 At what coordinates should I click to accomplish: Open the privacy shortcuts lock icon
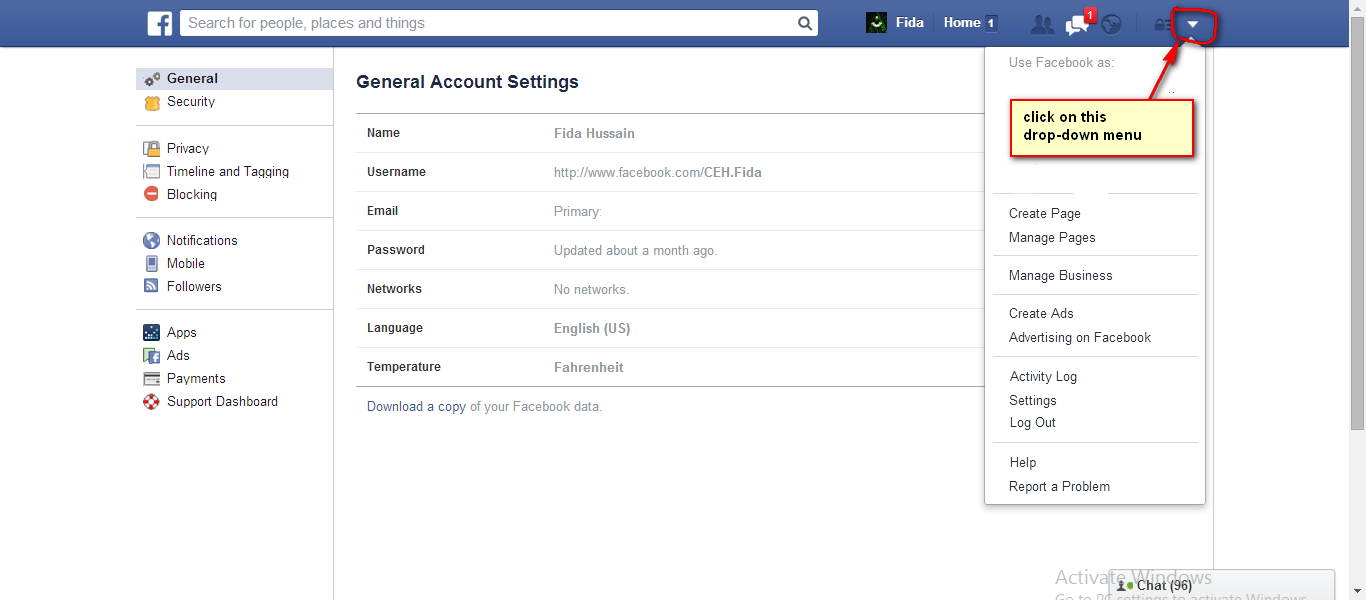(x=1162, y=25)
